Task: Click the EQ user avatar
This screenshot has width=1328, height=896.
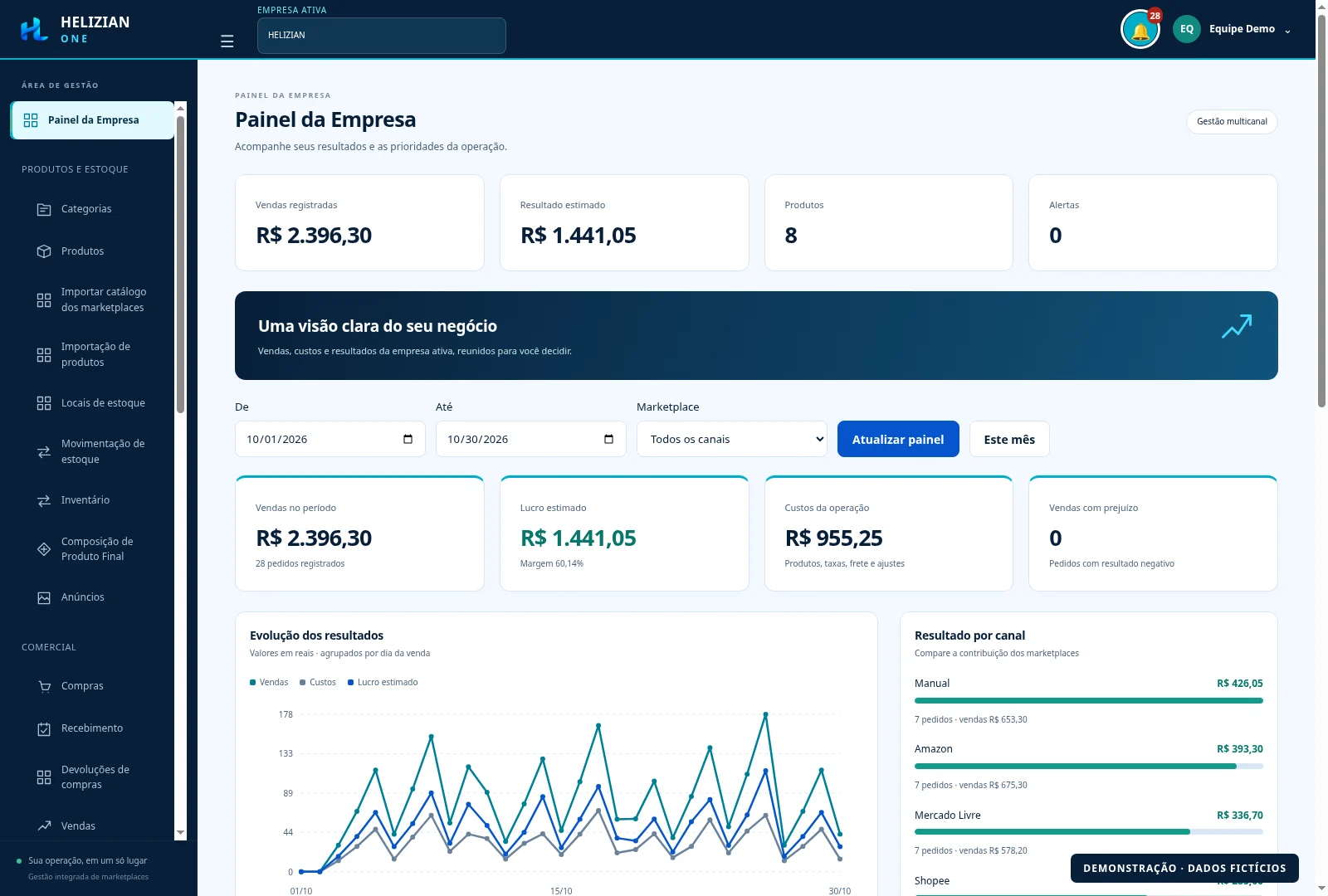Action: tap(1187, 29)
